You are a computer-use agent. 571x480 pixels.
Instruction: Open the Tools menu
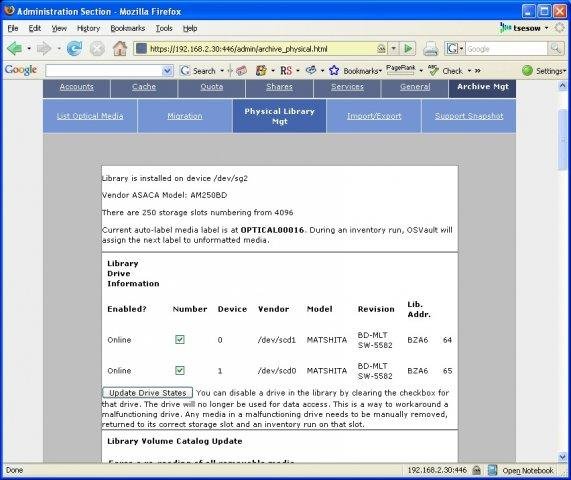click(164, 28)
